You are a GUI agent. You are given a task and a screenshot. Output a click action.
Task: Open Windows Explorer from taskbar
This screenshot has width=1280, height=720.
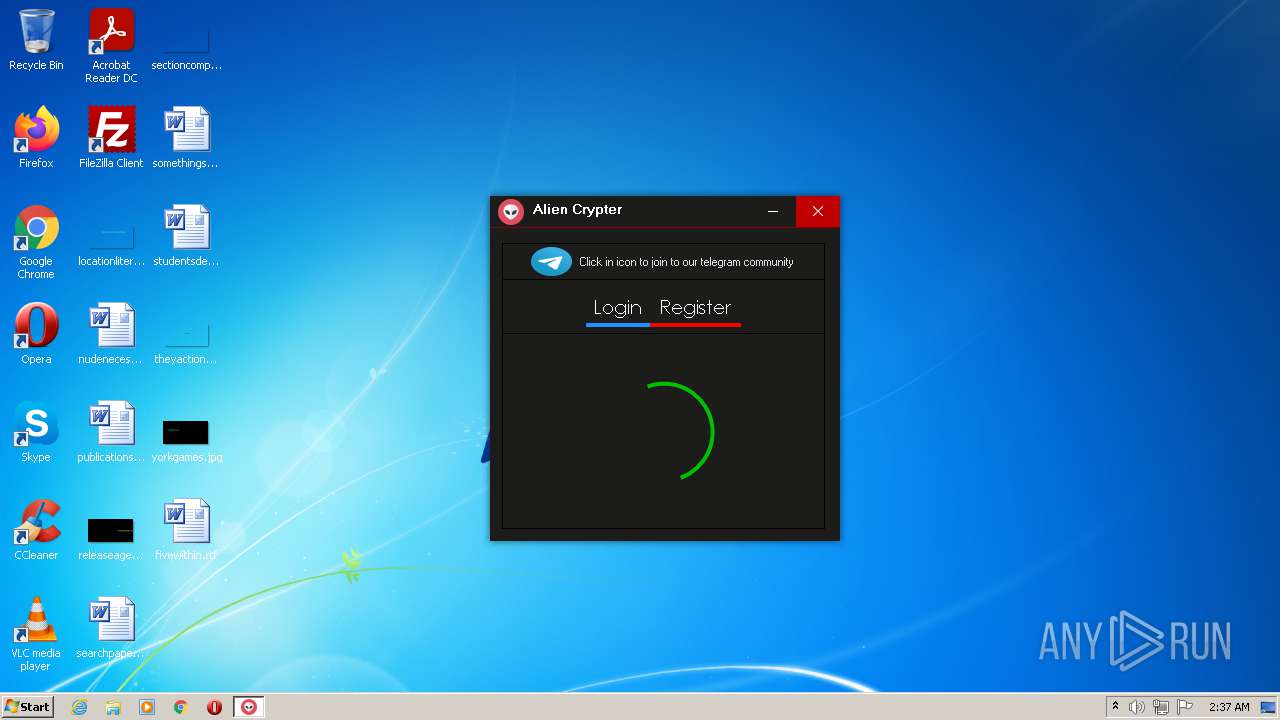(x=113, y=707)
